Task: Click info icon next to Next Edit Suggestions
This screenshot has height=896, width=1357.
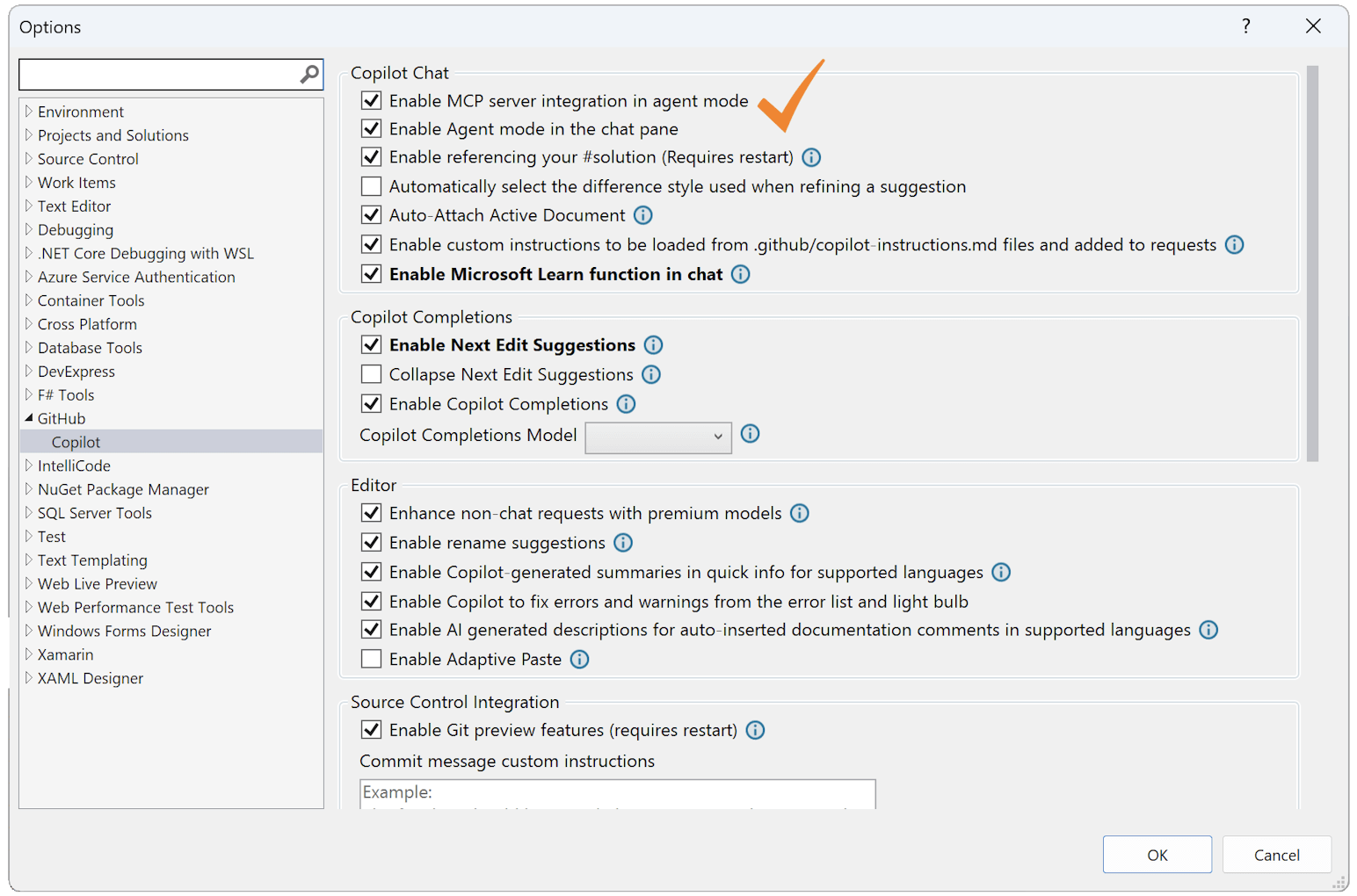Action: (653, 344)
